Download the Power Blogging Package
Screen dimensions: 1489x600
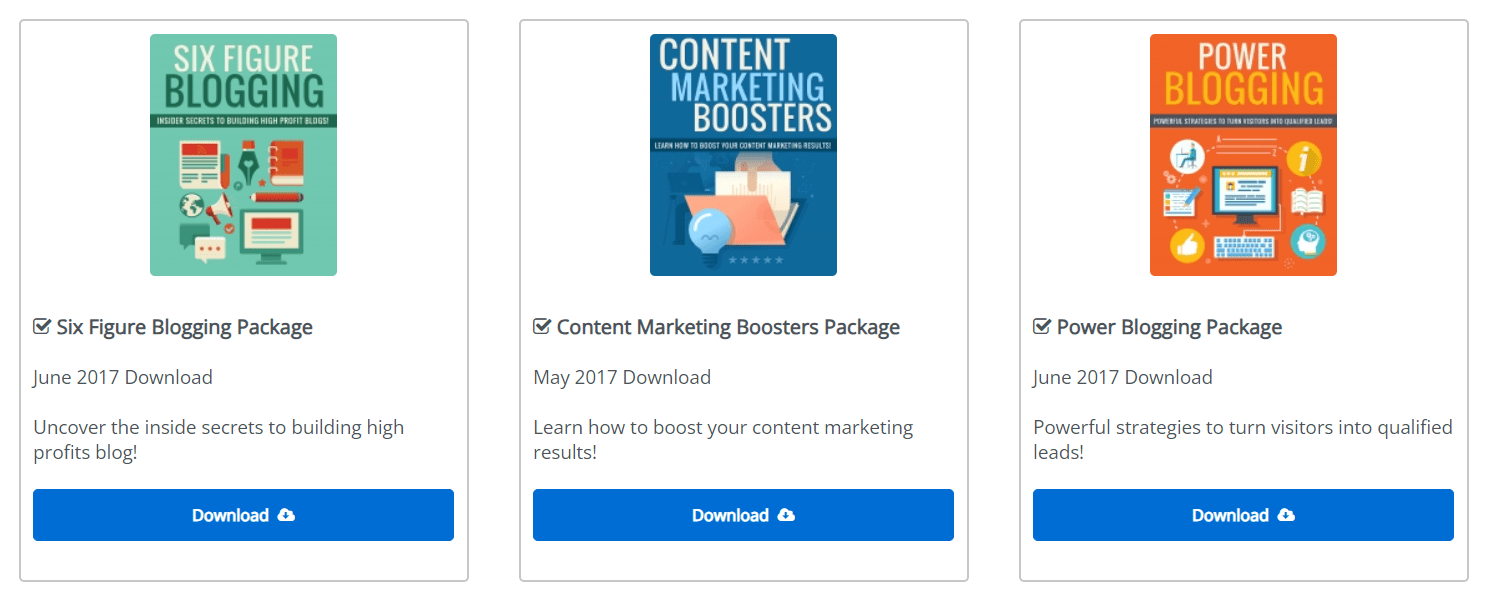[1243, 515]
